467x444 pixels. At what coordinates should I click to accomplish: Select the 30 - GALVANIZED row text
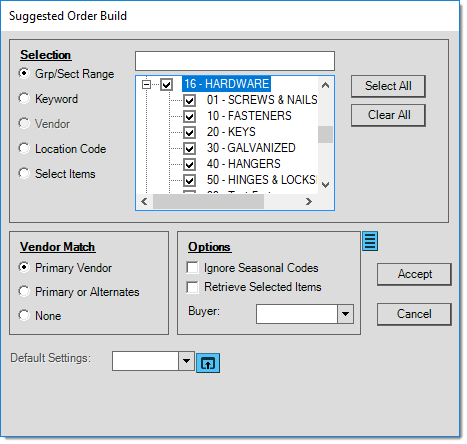coord(251,148)
